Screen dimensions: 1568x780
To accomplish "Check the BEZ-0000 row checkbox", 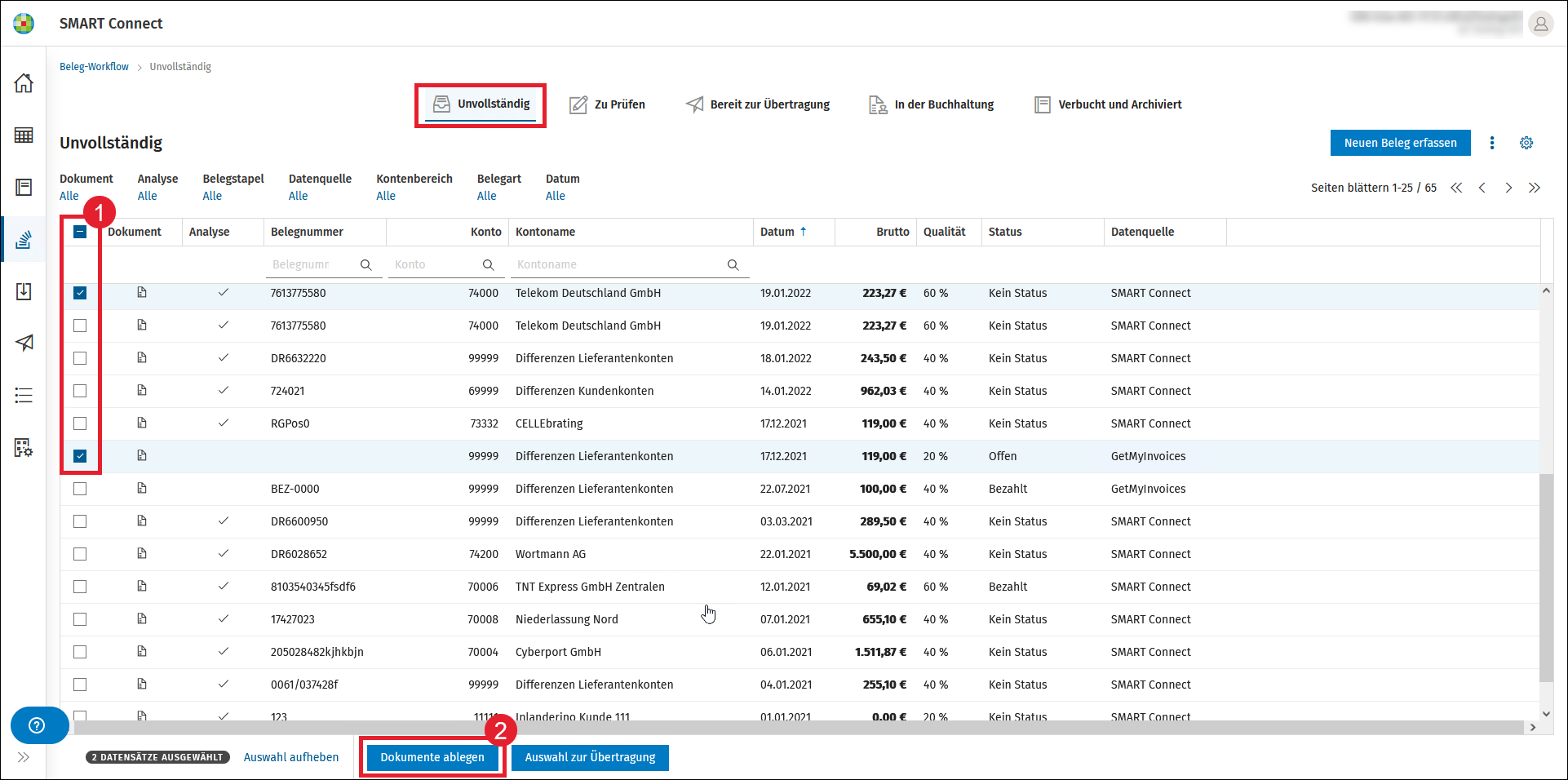I will (80, 489).
